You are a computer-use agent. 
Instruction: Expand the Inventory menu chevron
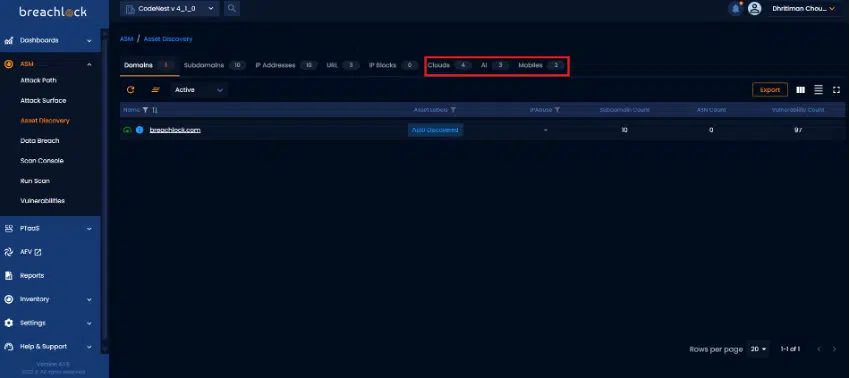[x=89, y=299]
